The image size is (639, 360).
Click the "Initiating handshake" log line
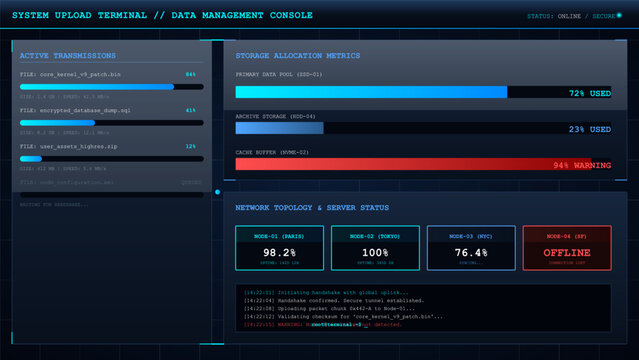point(326,293)
